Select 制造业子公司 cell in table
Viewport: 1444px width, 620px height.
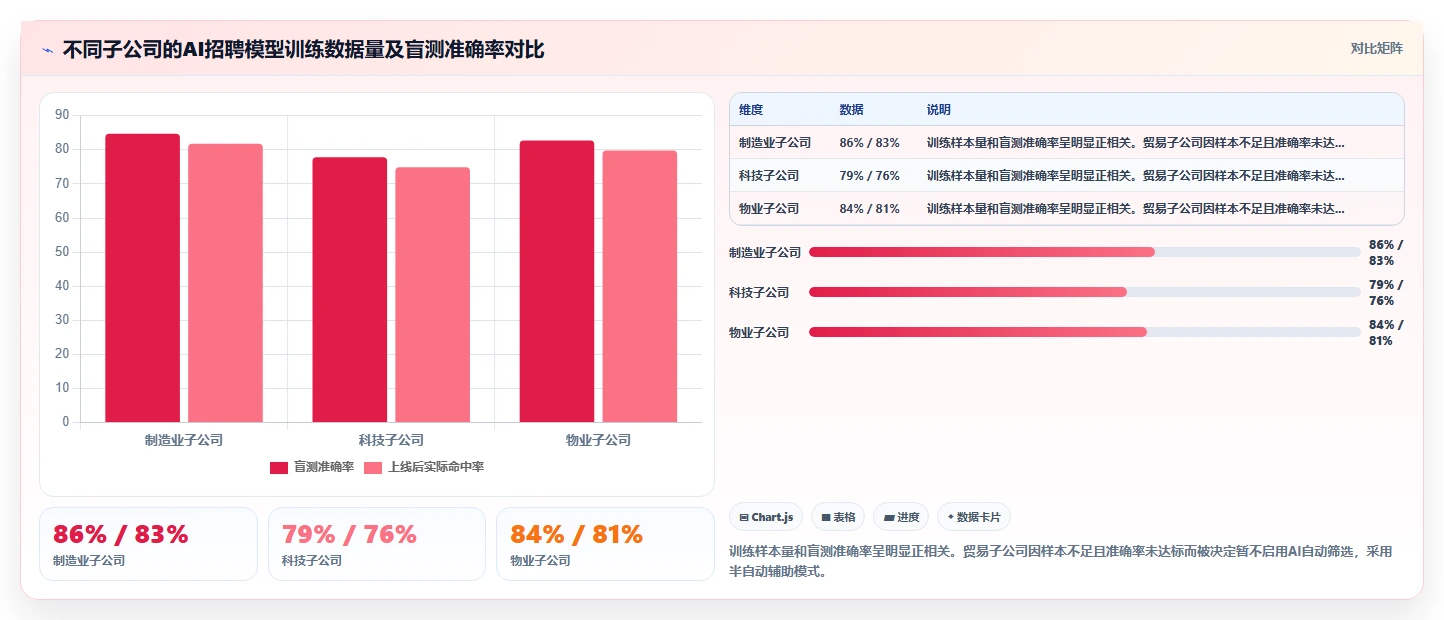pos(775,142)
